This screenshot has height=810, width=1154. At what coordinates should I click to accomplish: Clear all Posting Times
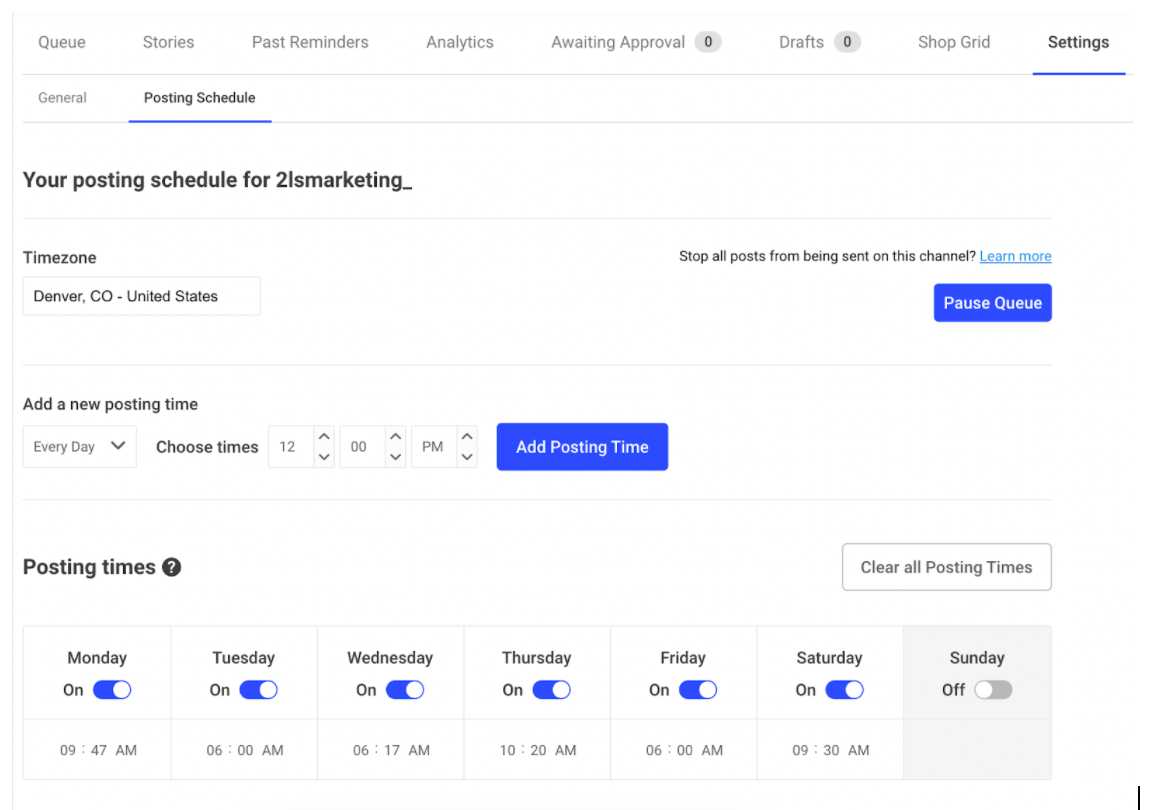point(946,567)
